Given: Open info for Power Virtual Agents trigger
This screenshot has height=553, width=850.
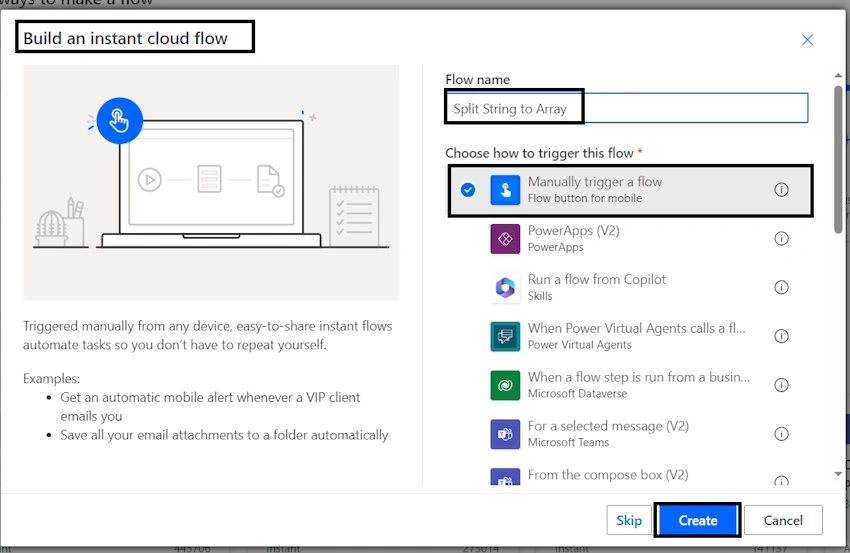Looking at the screenshot, I should pyautogui.click(x=781, y=336).
